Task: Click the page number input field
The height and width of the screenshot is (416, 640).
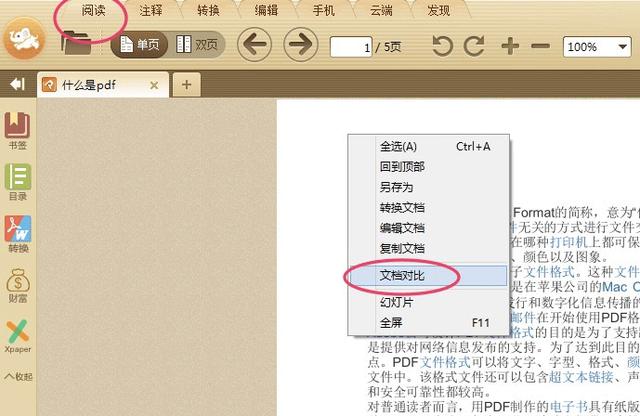Action: coord(351,47)
